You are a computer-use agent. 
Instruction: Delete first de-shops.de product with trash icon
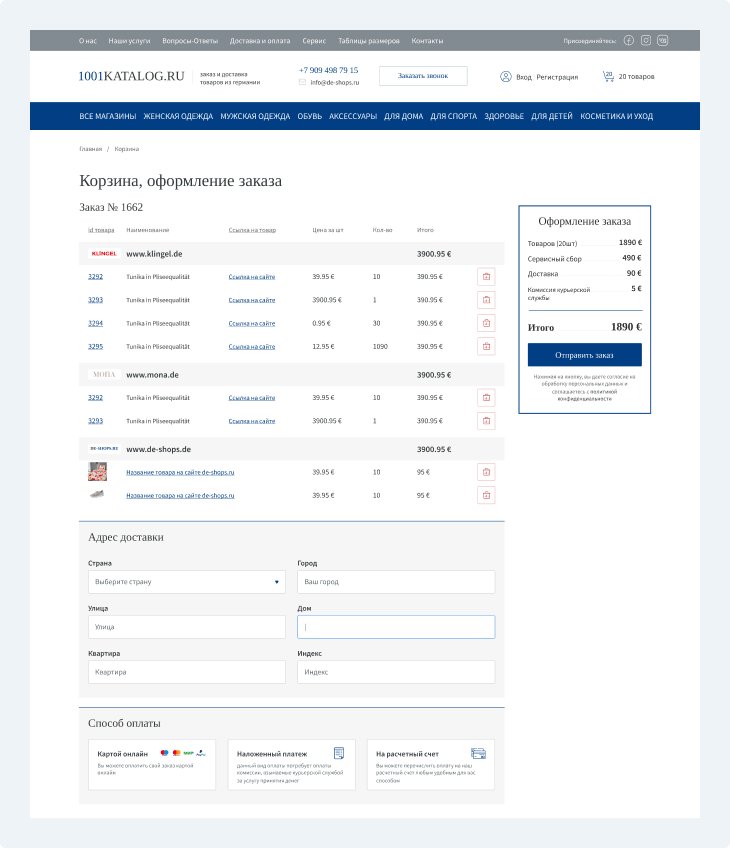[x=486, y=472]
